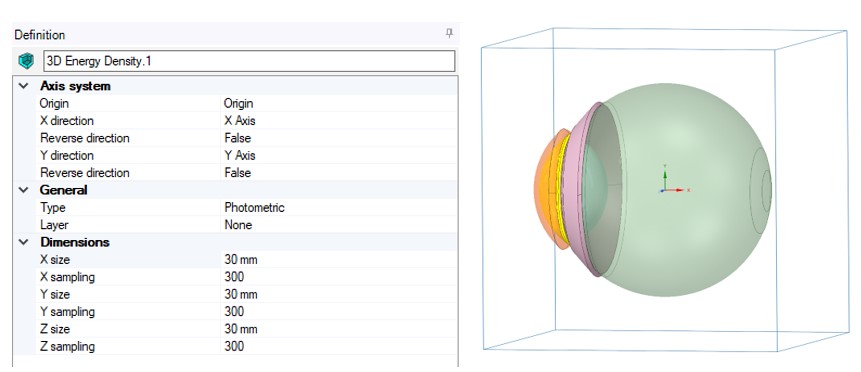
Task: Edit the 3D Energy Density.1 name field
Action: point(249,61)
